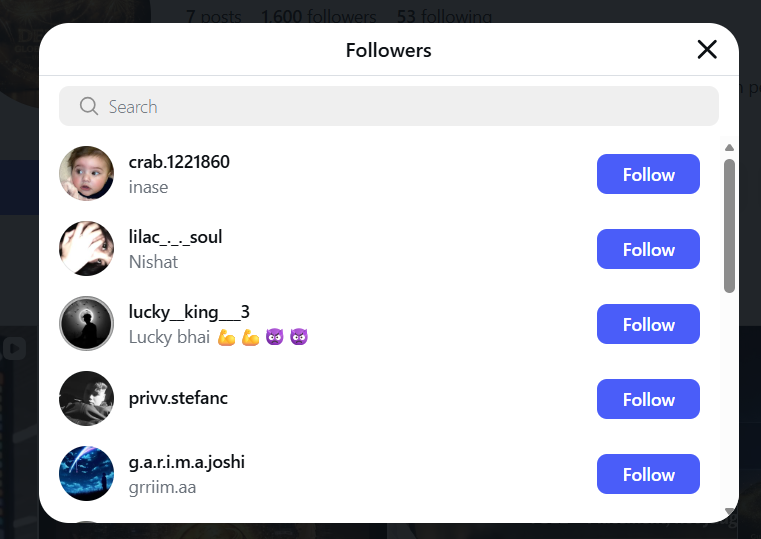Image resolution: width=761 pixels, height=539 pixels.
Task: Close the Followers dialog with the X
Action: tap(707, 50)
